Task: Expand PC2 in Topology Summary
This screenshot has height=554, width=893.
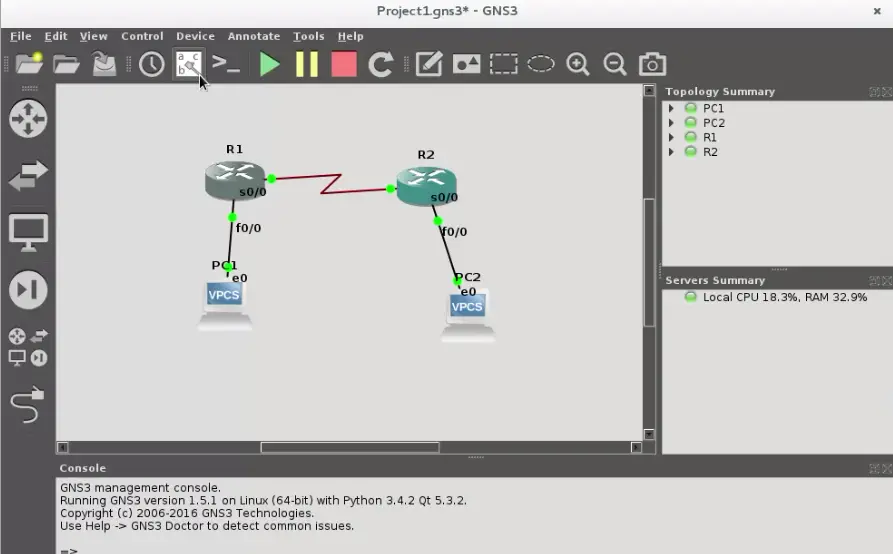Action: [671, 123]
